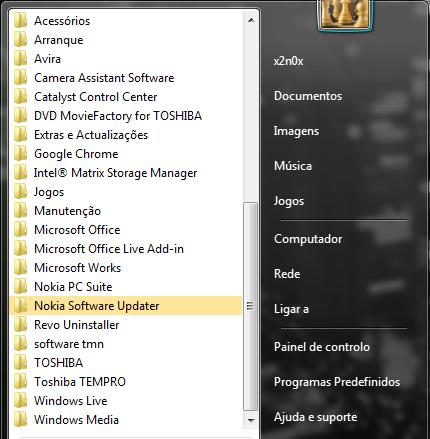Click the Revo Uninstaller folder icon
430x439 pixels.
(20, 325)
